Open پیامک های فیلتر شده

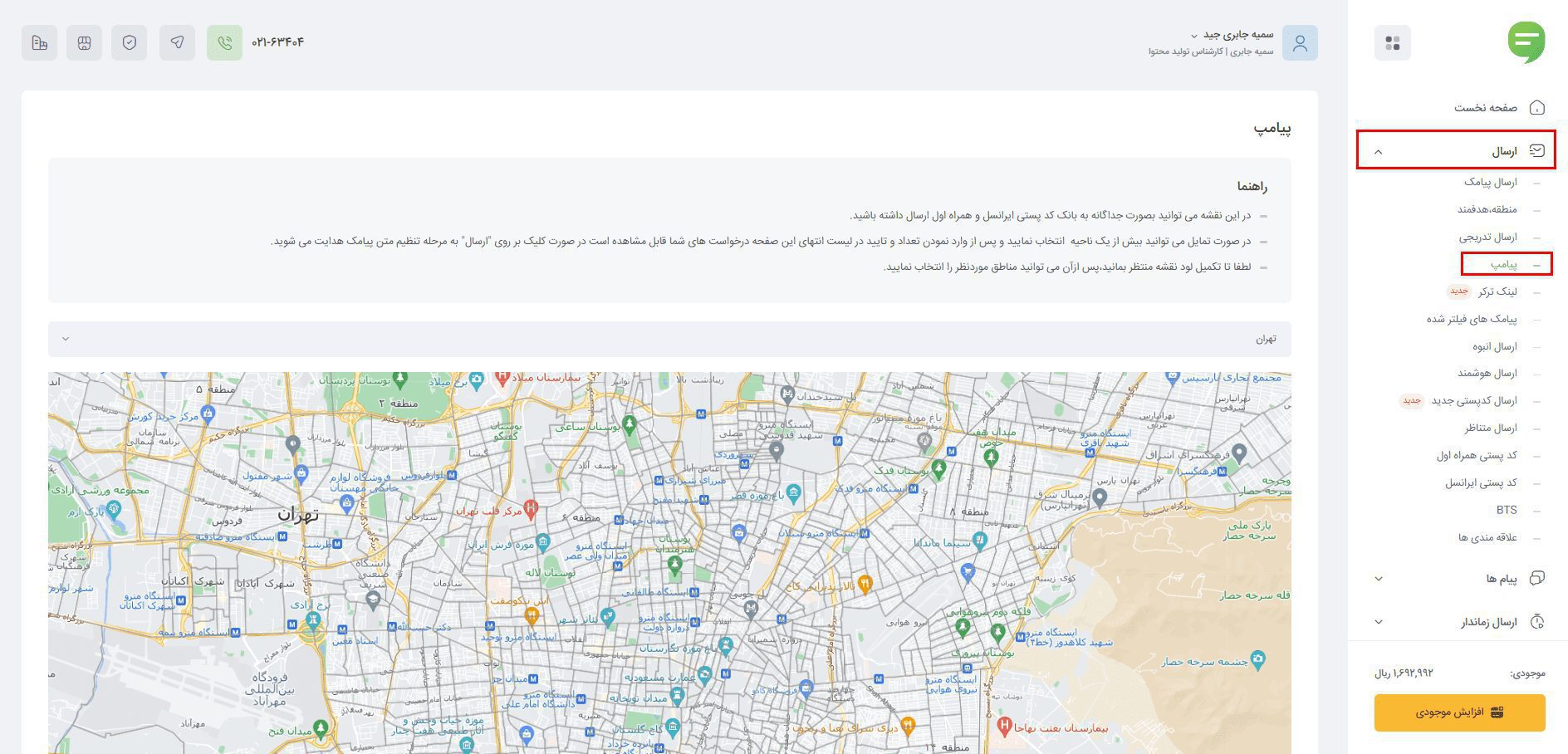[1472, 319]
